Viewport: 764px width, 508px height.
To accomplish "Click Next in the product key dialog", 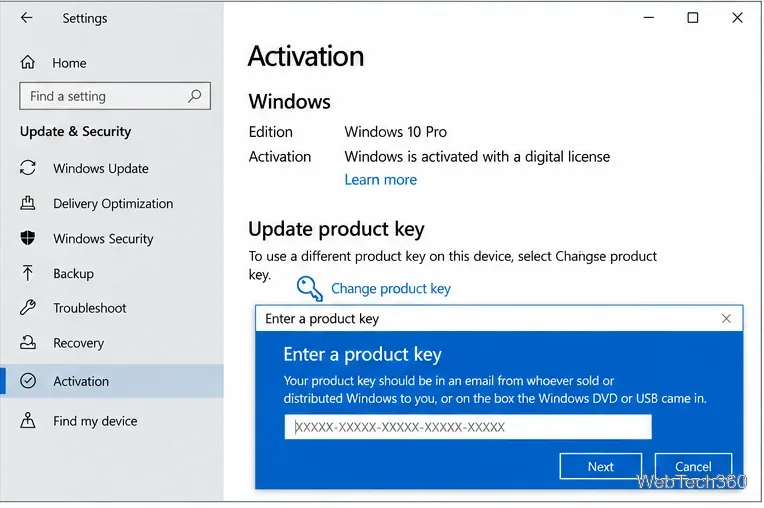I will coord(600,466).
